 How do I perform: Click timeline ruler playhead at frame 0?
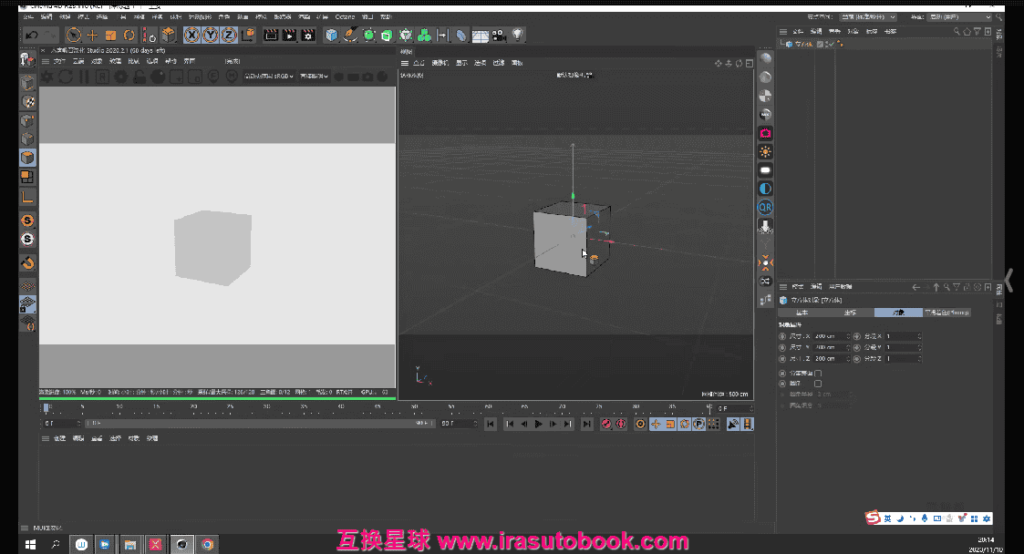(x=46, y=408)
